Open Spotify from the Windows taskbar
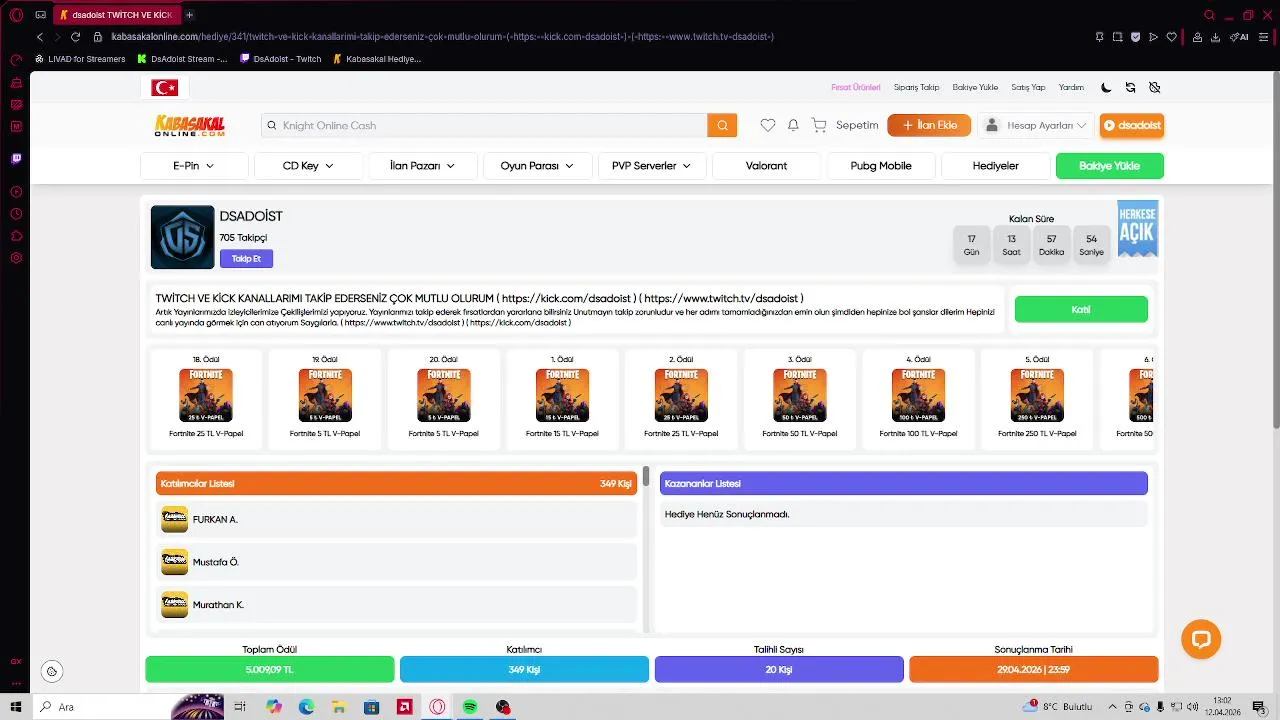Image resolution: width=1280 pixels, height=720 pixels. 470,707
